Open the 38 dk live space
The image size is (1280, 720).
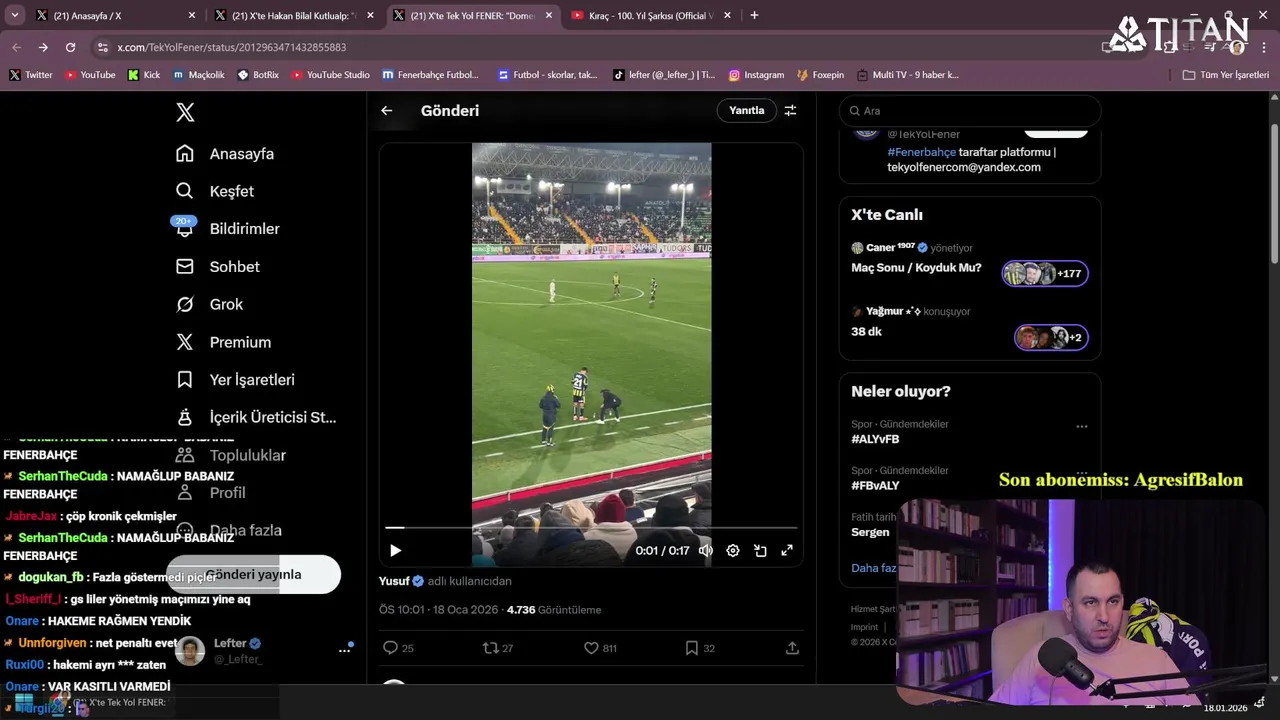866,332
